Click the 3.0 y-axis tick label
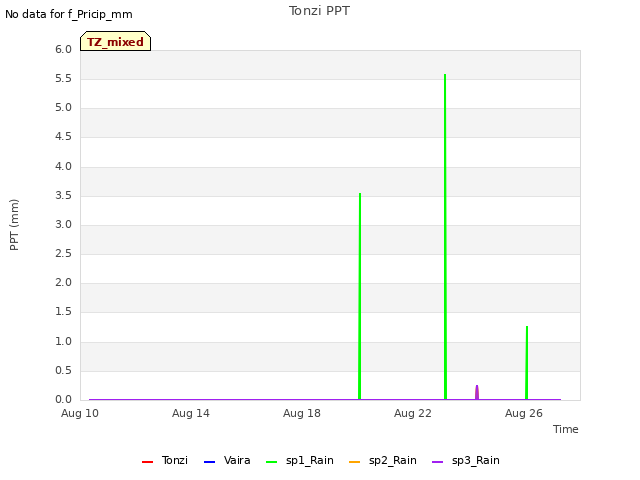This screenshot has width=640, height=480. tap(63, 224)
